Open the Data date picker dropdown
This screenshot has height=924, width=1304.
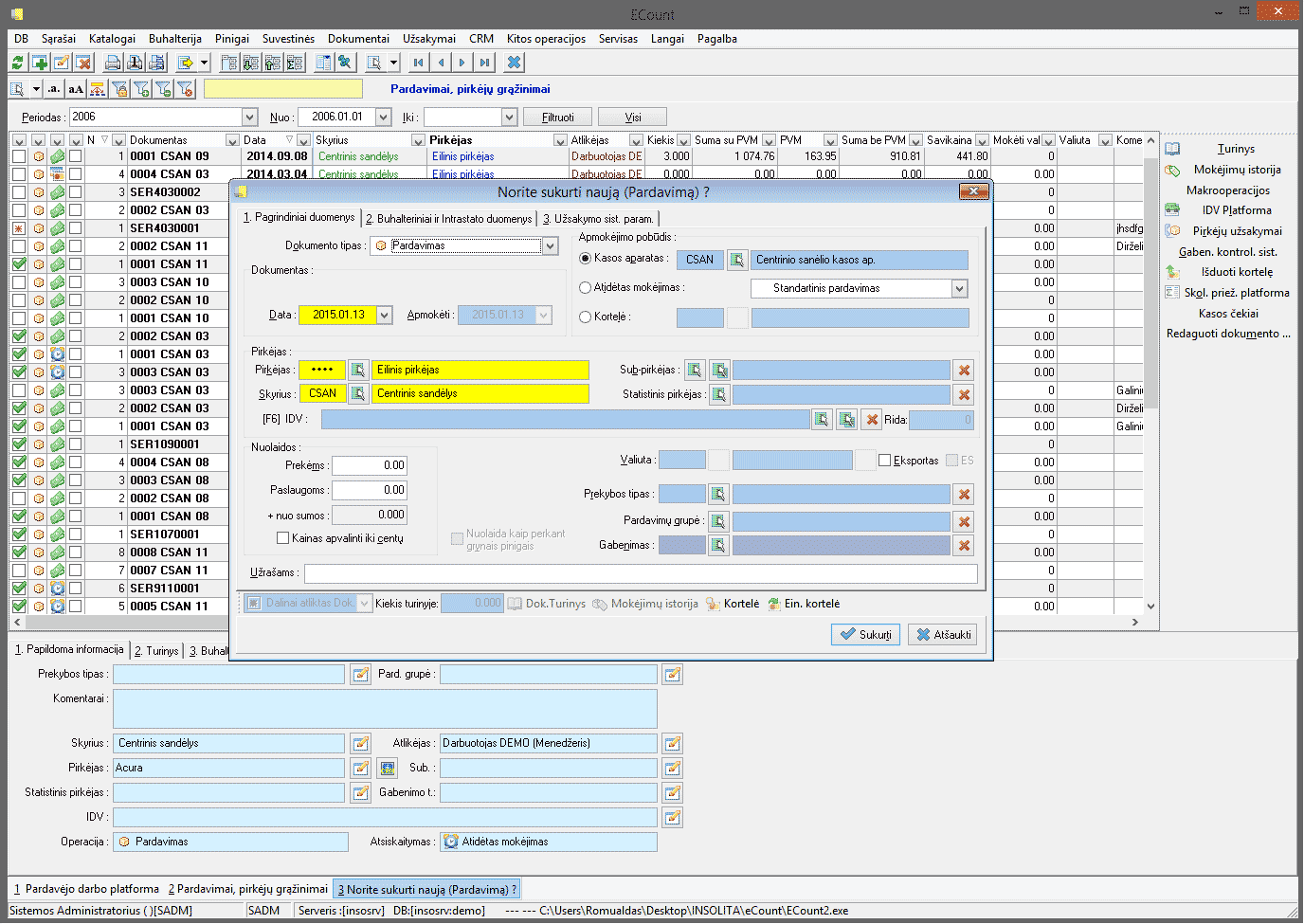click(x=384, y=315)
